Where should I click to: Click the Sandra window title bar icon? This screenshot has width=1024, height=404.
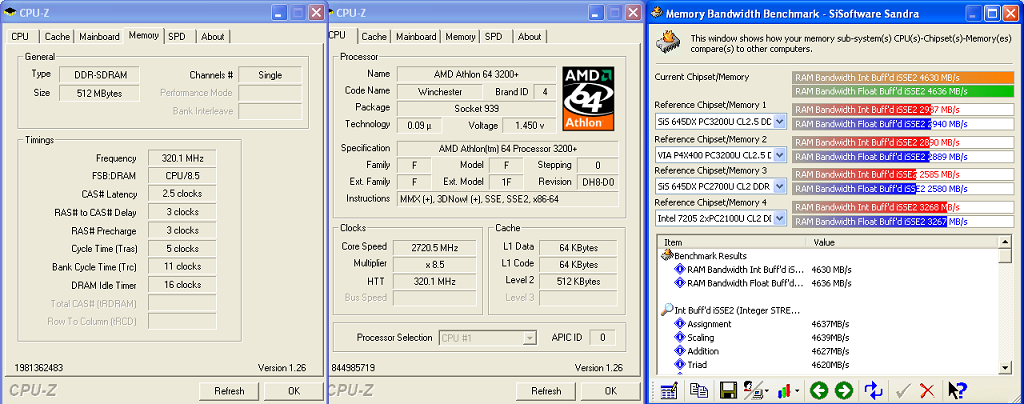(x=656, y=13)
